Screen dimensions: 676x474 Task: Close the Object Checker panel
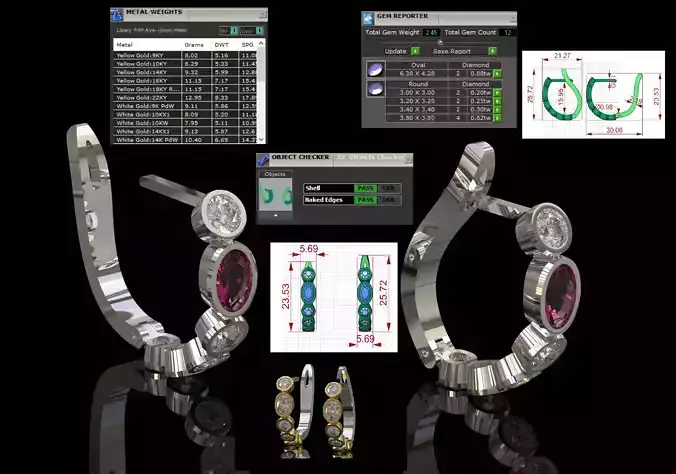coord(408,160)
